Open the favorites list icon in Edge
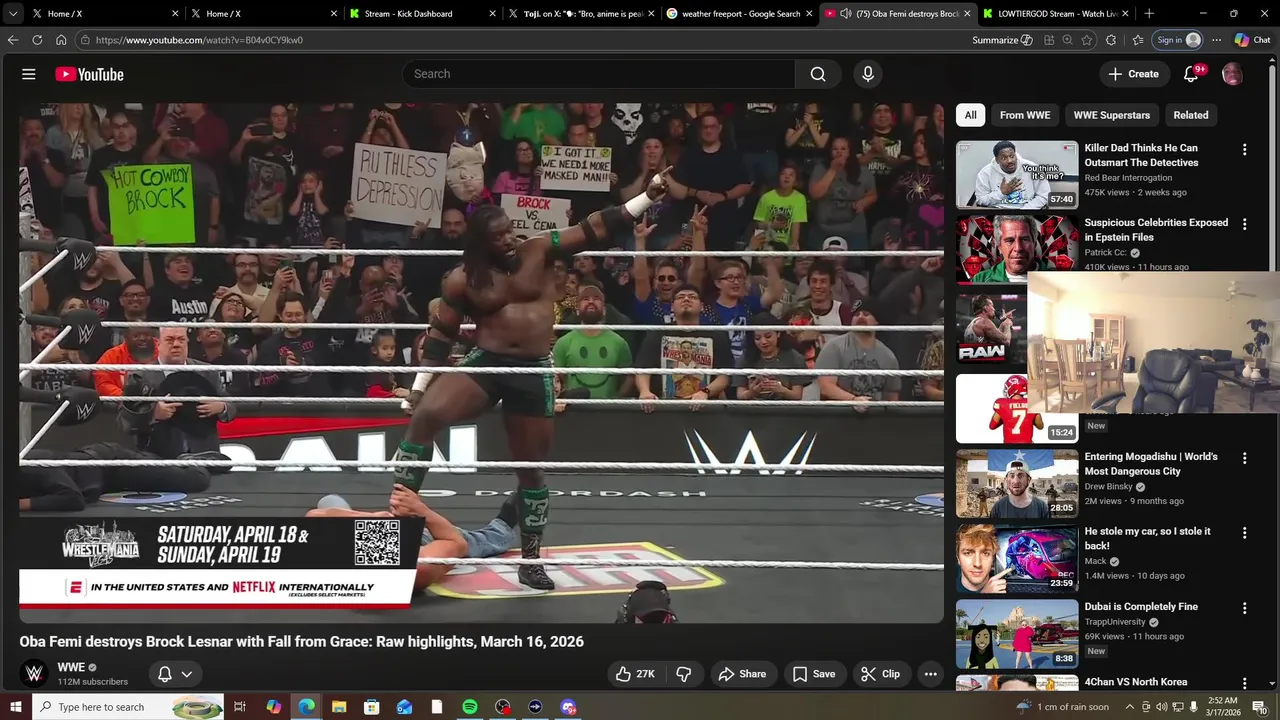Image resolution: width=1280 pixels, height=720 pixels. tap(1138, 40)
